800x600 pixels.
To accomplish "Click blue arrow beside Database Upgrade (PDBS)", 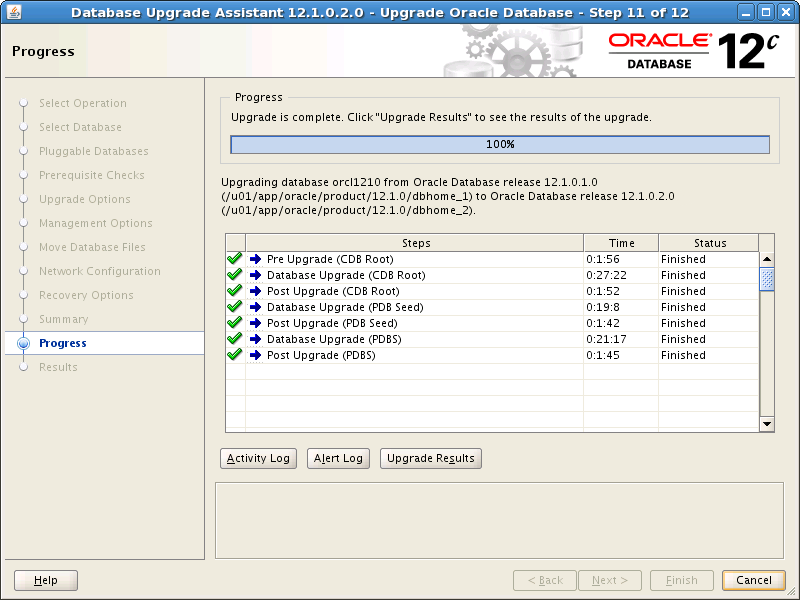I will (x=255, y=339).
